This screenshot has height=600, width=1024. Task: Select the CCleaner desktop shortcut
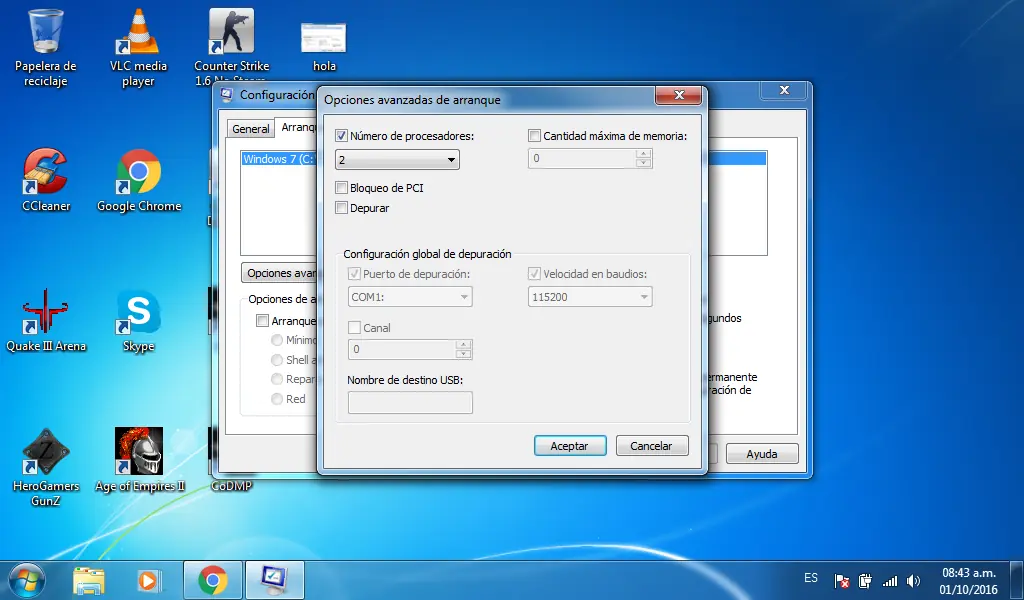pos(46,180)
